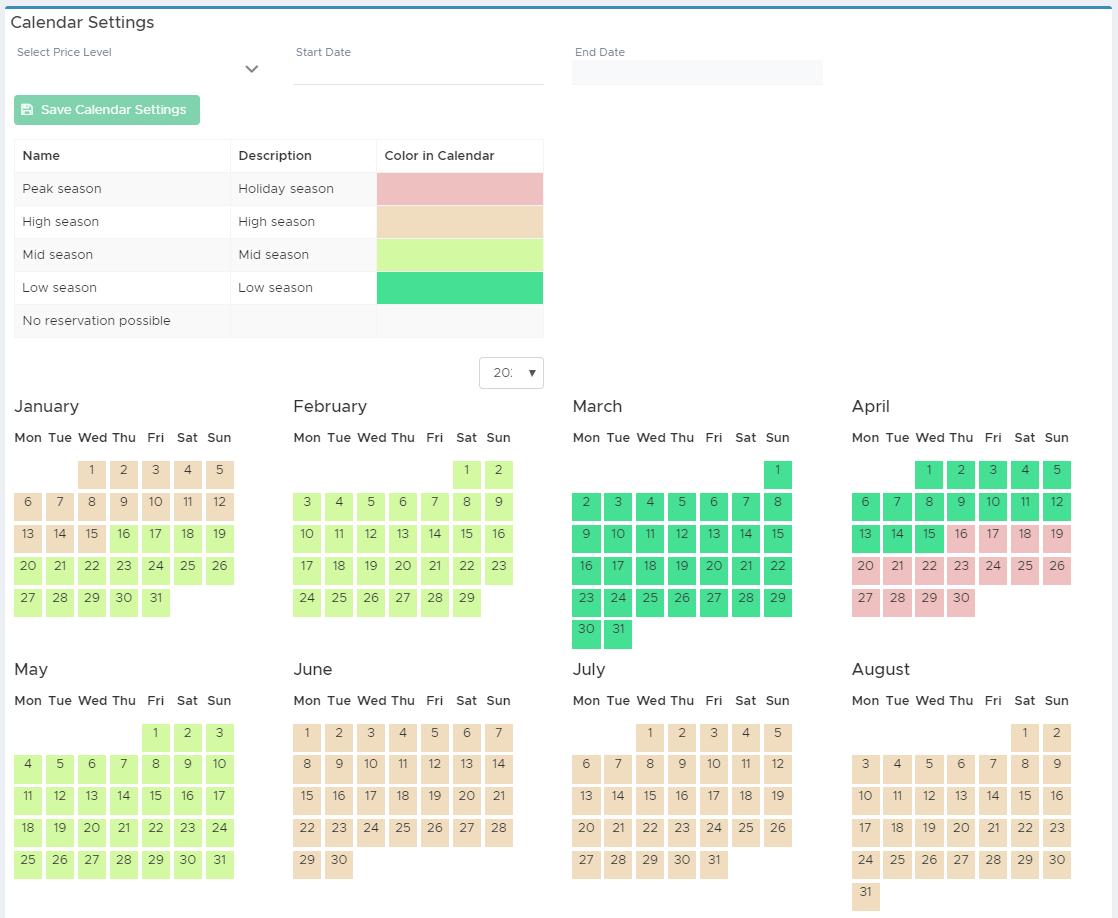The height and width of the screenshot is (918, 1118).
Task: Focus the End Date input field
Action: pyautogui.click(x=697, y=72)
